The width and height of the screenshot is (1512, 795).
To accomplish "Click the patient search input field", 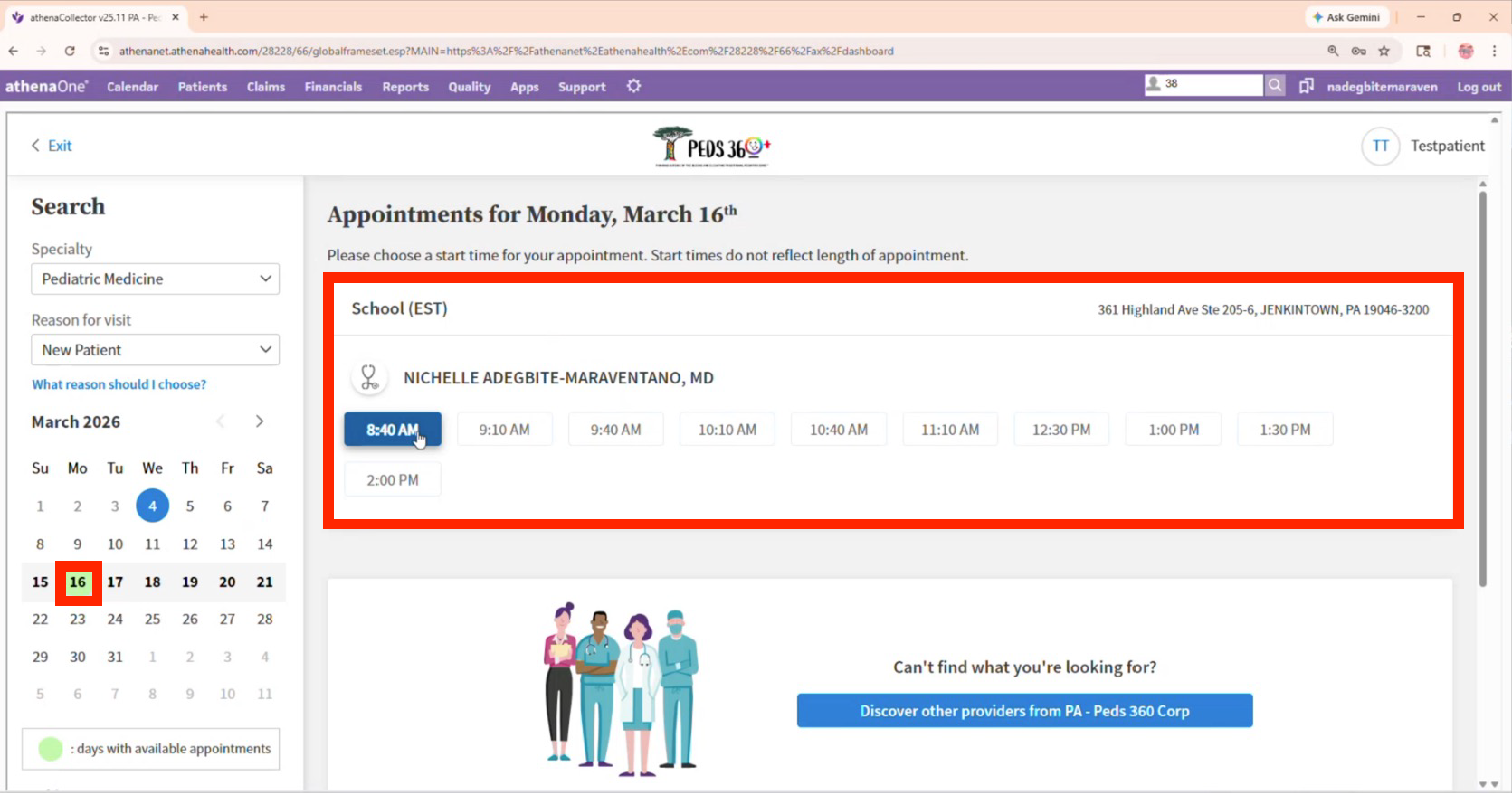I will pyautogui.click(x=1203, y=85).
